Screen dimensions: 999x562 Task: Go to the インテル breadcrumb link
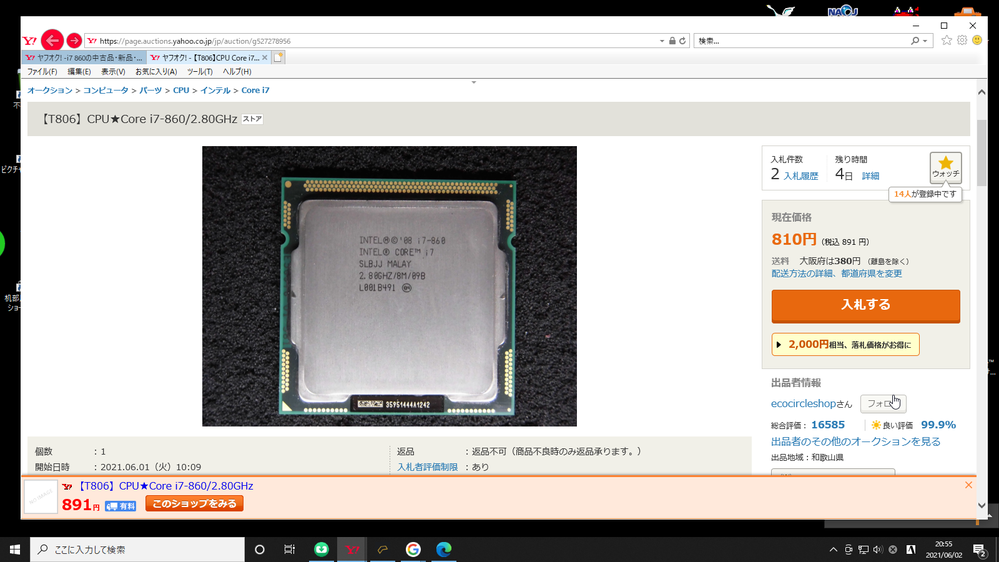(215, 90)
